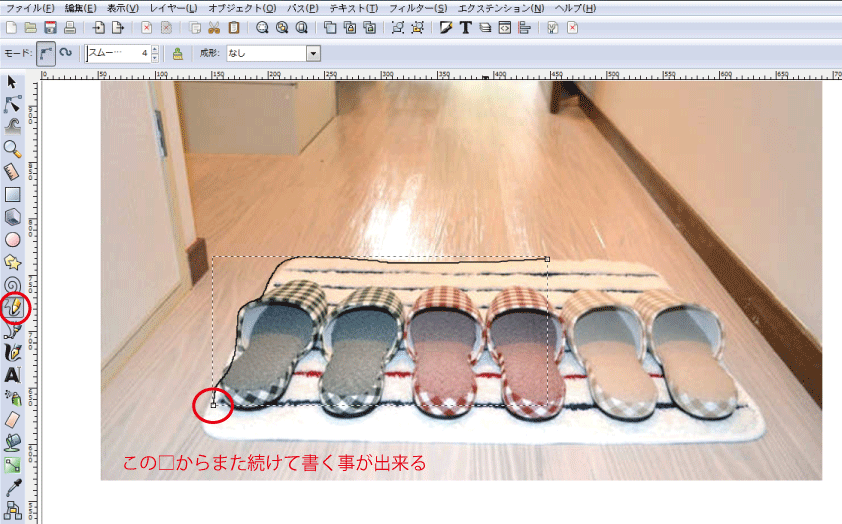Open the フィルター menu
This screenshot has width=842, height=524.
tap(418, 8)
